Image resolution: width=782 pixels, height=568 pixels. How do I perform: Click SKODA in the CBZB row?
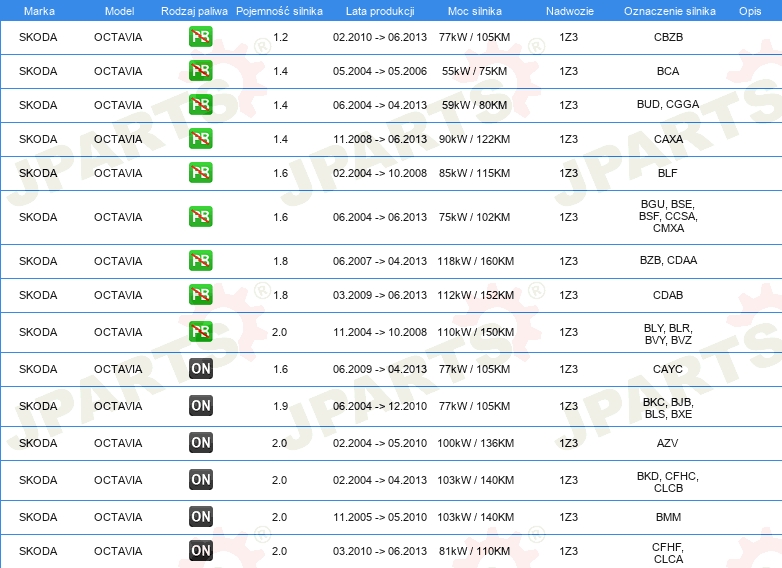tap(38, 37)
